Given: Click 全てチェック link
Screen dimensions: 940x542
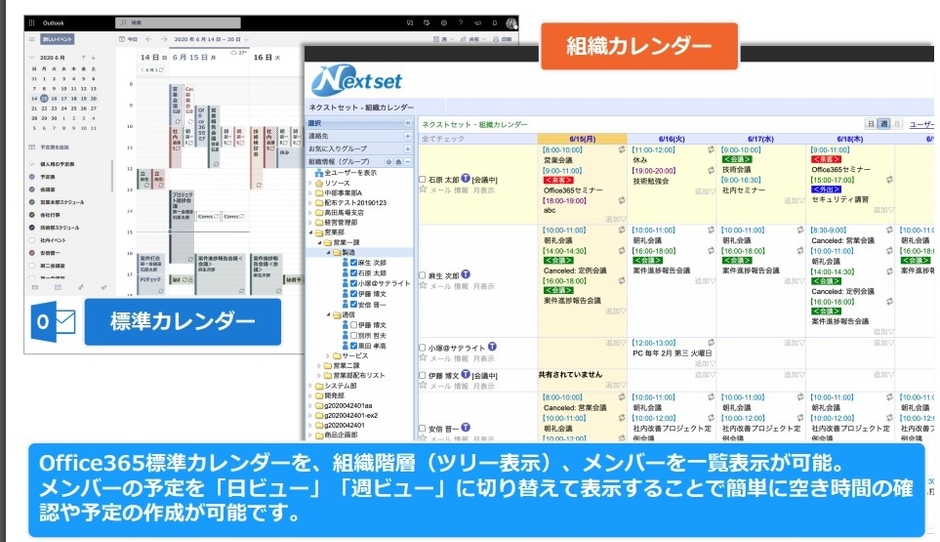Looking at the screenshot, I should 443,138.
